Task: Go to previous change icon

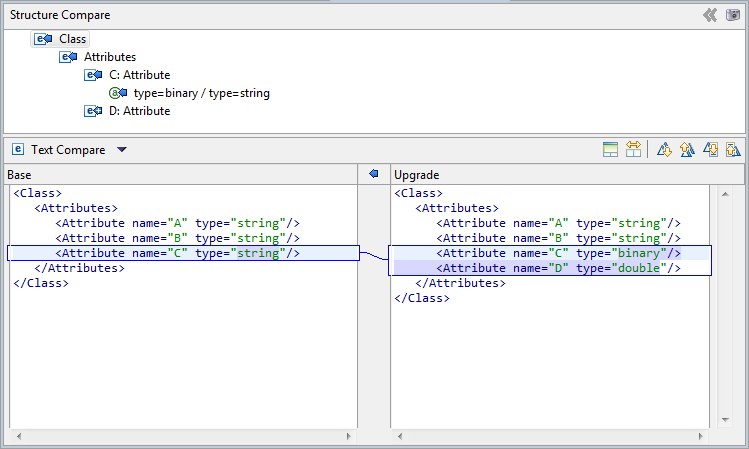Action: (x=733, y=150)
